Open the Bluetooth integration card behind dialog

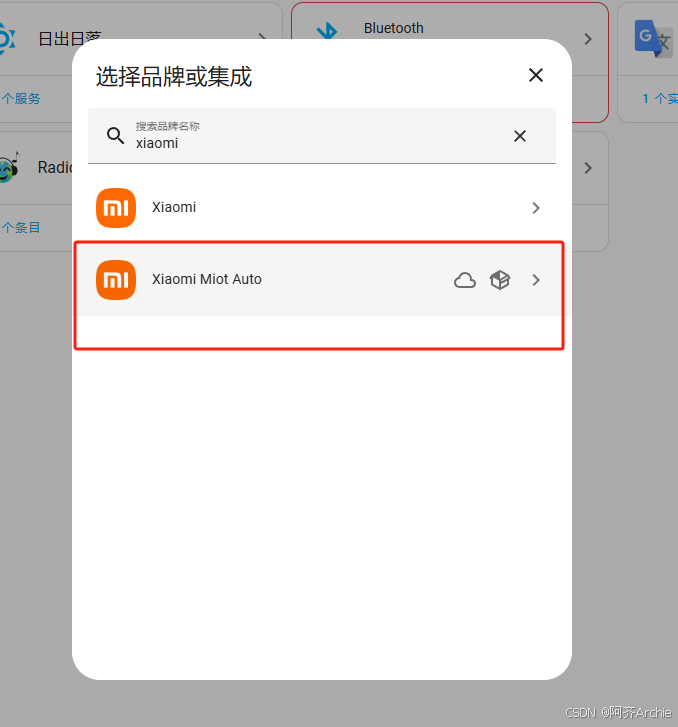[450, 23]
